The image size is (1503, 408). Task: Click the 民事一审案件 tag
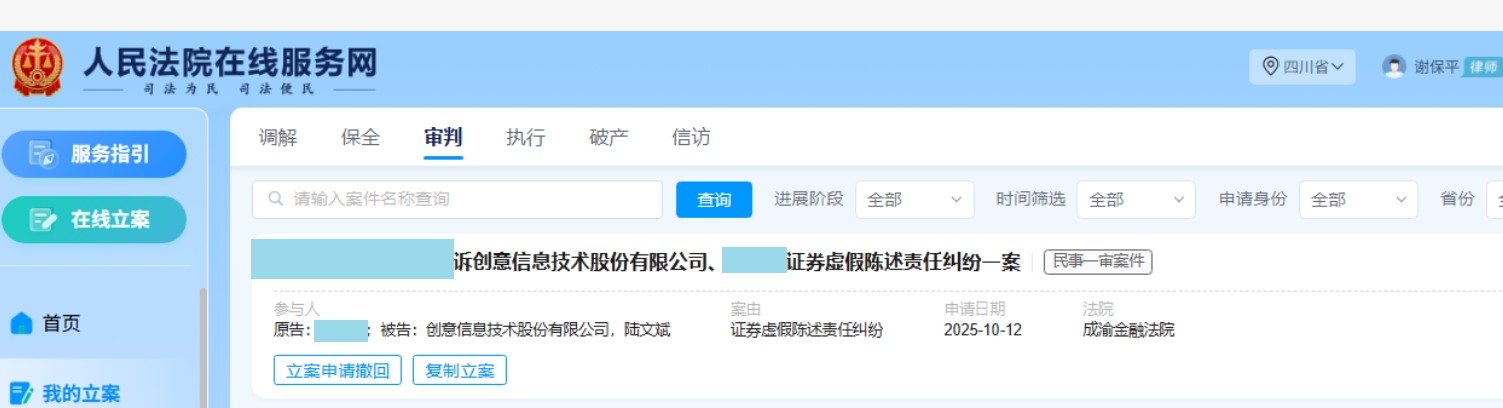[1098, 262]
